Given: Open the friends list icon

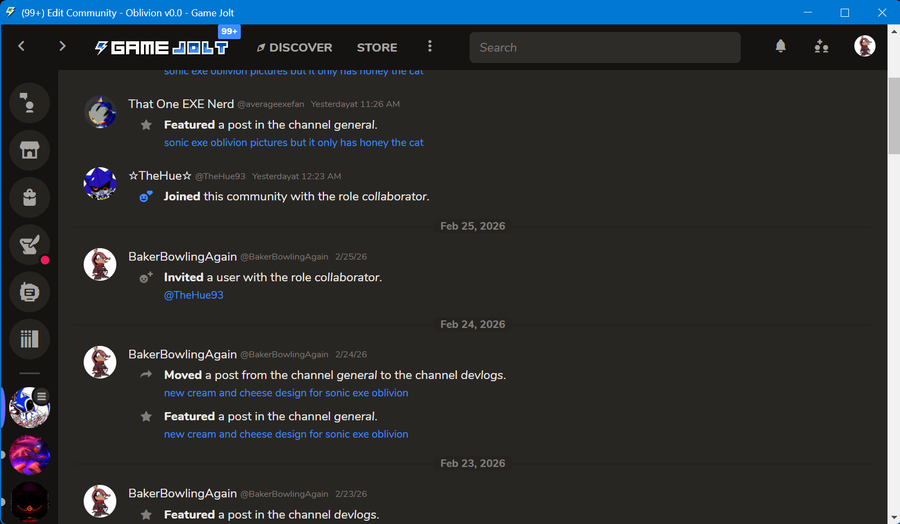Looking at the screenshot, I should [x=821, y=47].
